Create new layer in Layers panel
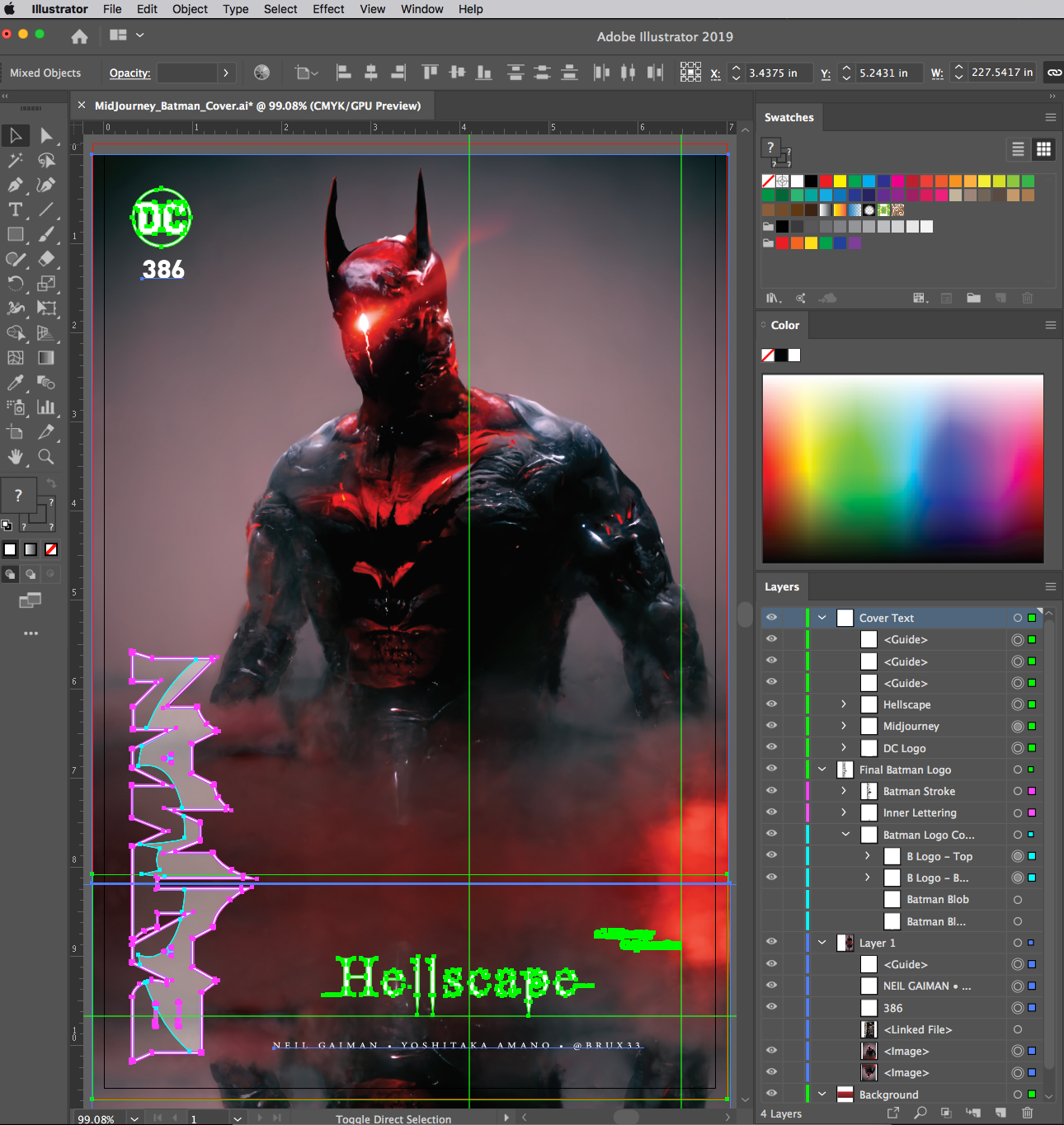 pos(1000,1113)
